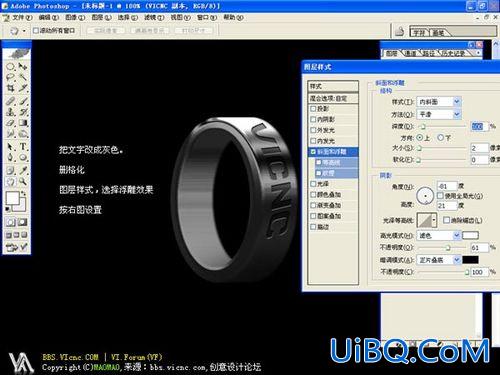500x375 pixels.
Task: Enable the 投影 (Drop Shadow) checkbox
Action: click(313, 109)
